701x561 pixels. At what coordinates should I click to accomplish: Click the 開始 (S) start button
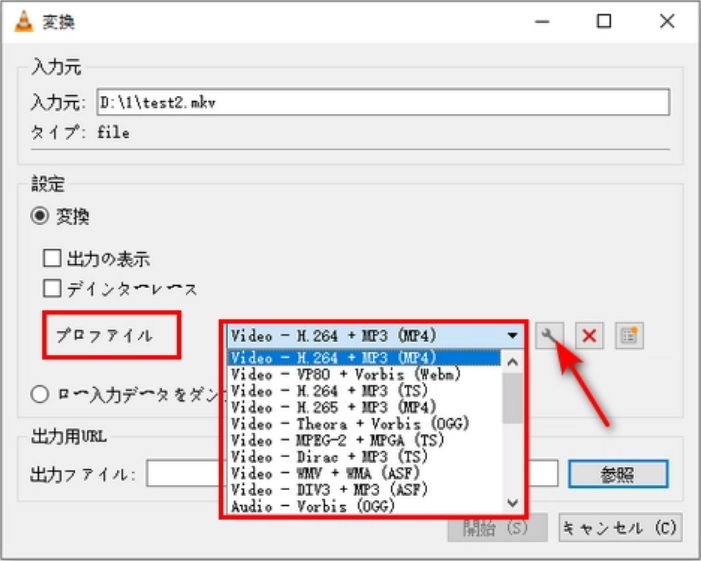(497, 528)
